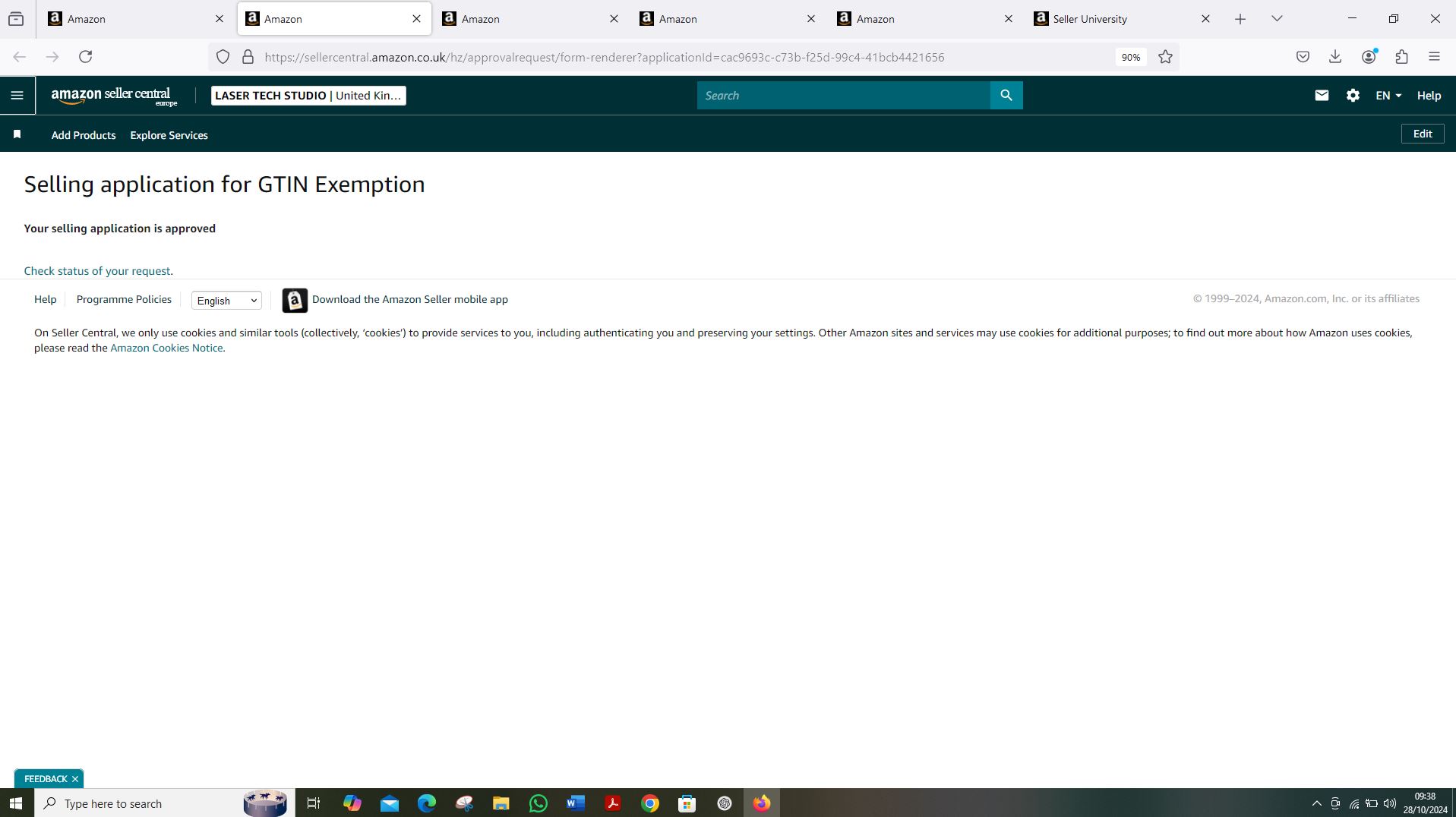Bookmark this page with star icon
Image resolution: width=1456 pixels, height=817 pixels.
click(1165, 57)
